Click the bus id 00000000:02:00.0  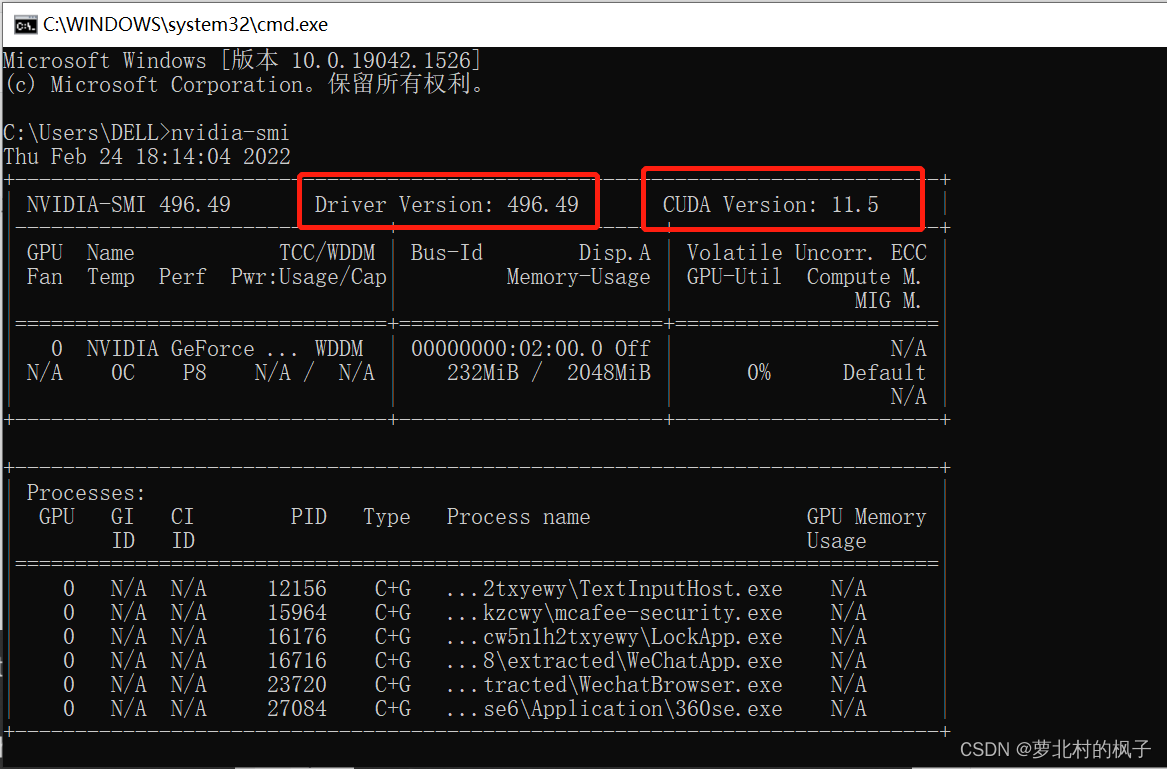pyautogui.click(x=507, y=348)
